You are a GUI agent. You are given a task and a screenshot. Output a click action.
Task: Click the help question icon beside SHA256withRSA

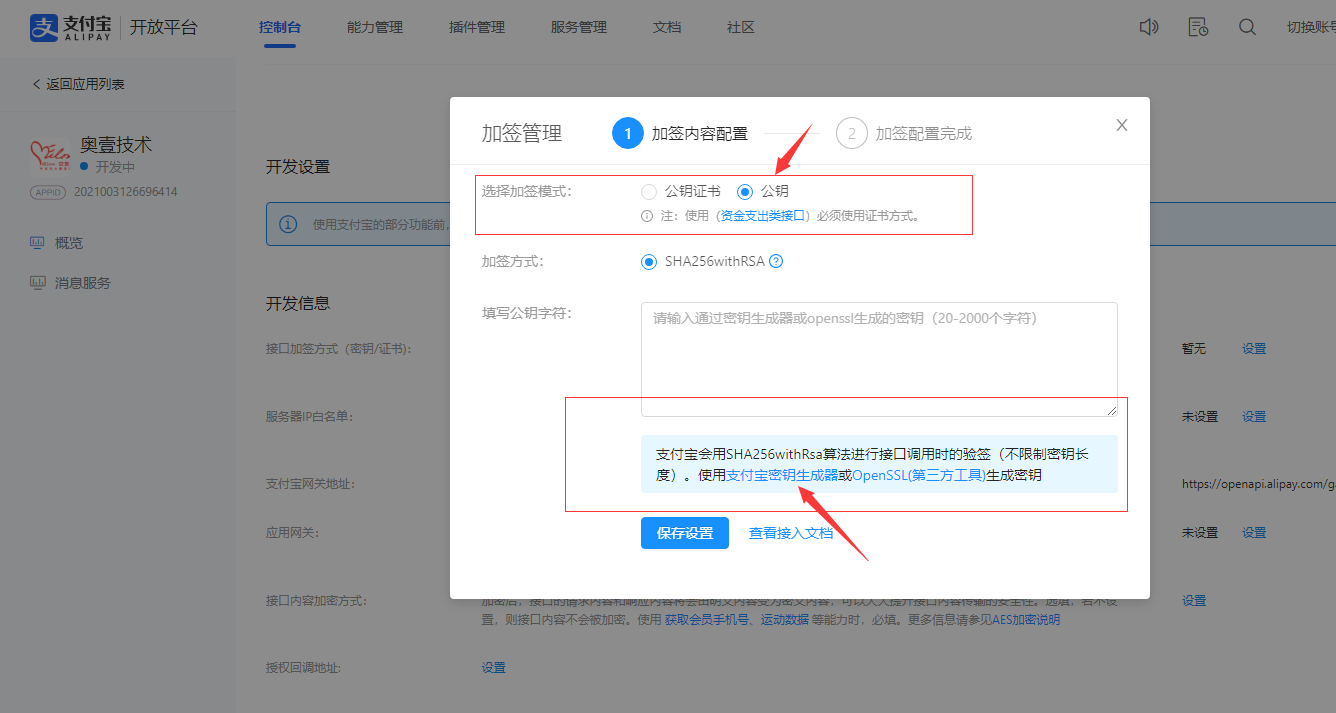pyautogui.click(x=776, y=262)
